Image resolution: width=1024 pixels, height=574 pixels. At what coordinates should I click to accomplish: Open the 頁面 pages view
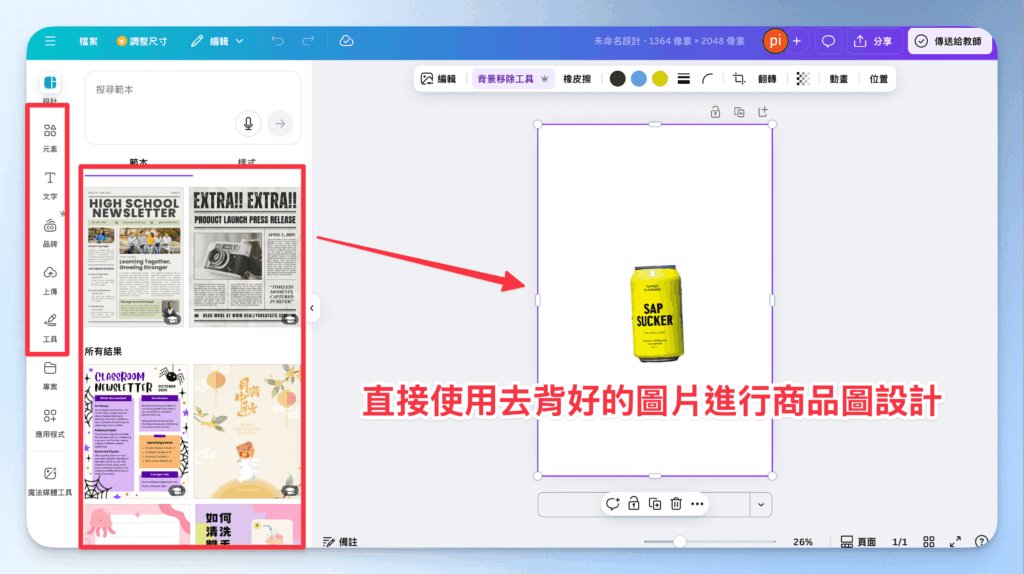click(x=858, y=542)
